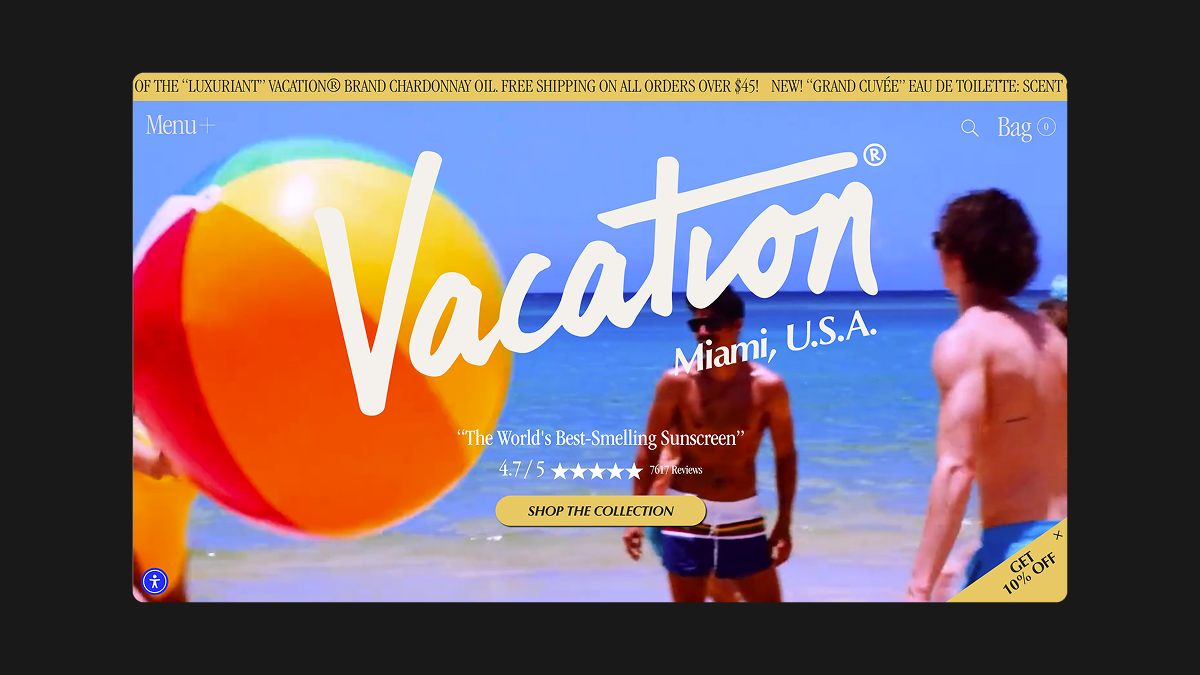
Task: Open the accessibility widget icon
Action: 155,581
